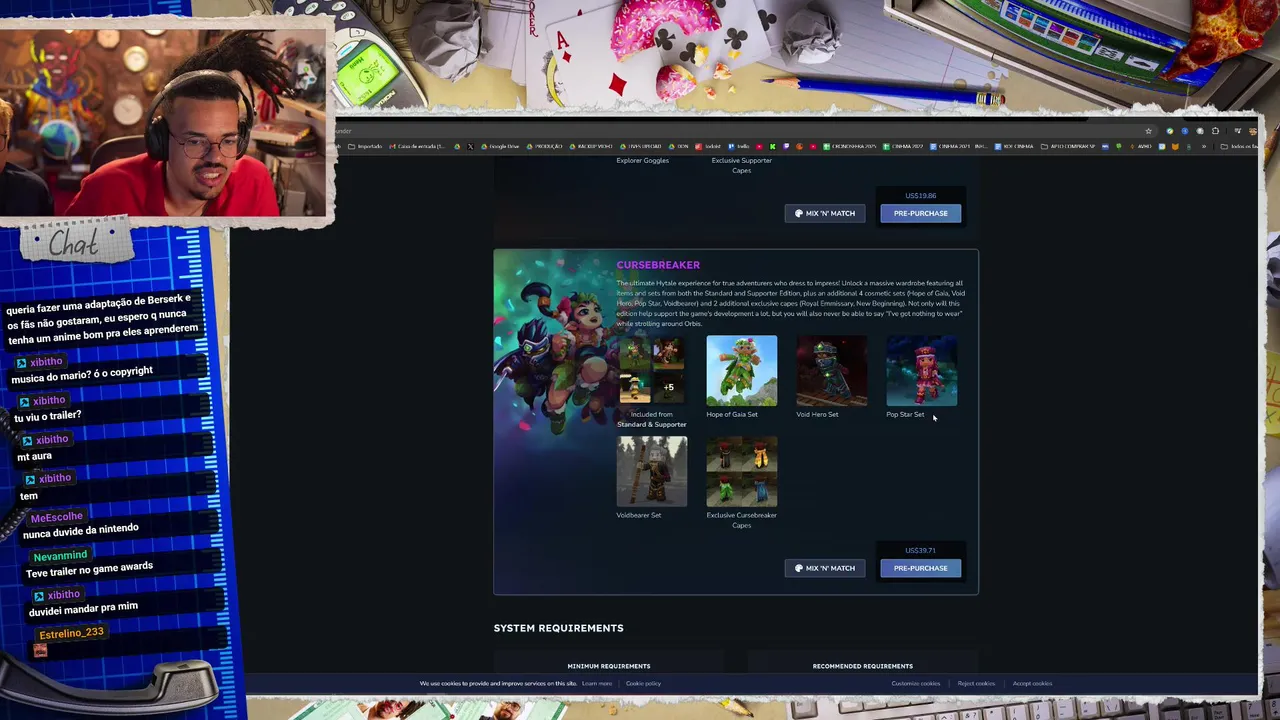Show more bookmarks with the chevron
The width and height of the screenshot is (1280, 720).
pyautogui.click(x=1204, y=146)
